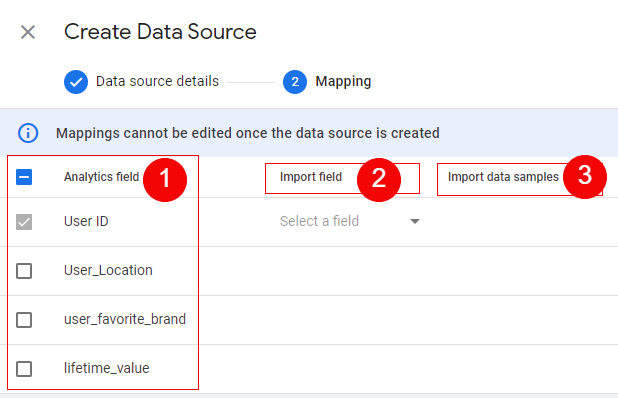Viewport: 618px width, 398px height.
Task: Click the info icon in the banner
Action: tap(28, 133)
